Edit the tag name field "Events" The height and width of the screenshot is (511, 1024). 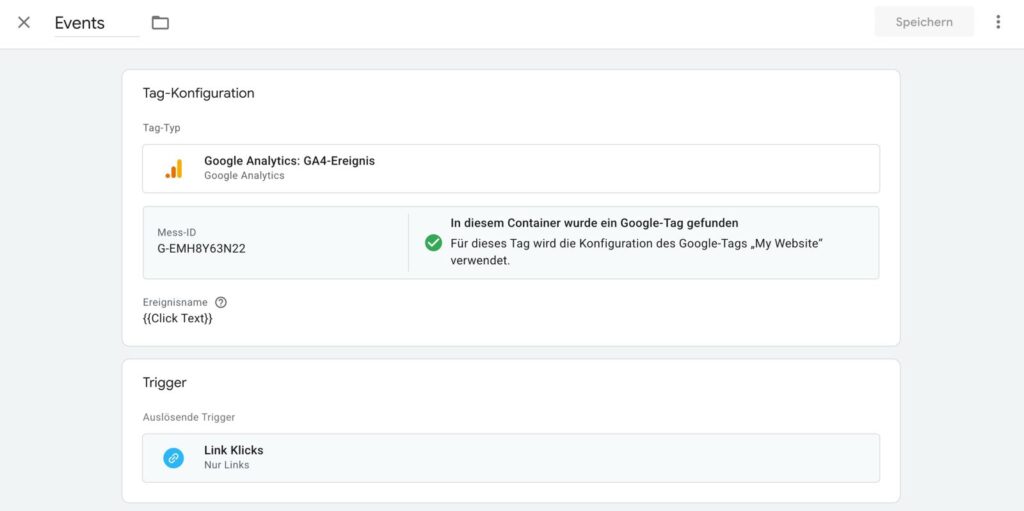pos(97,23)
